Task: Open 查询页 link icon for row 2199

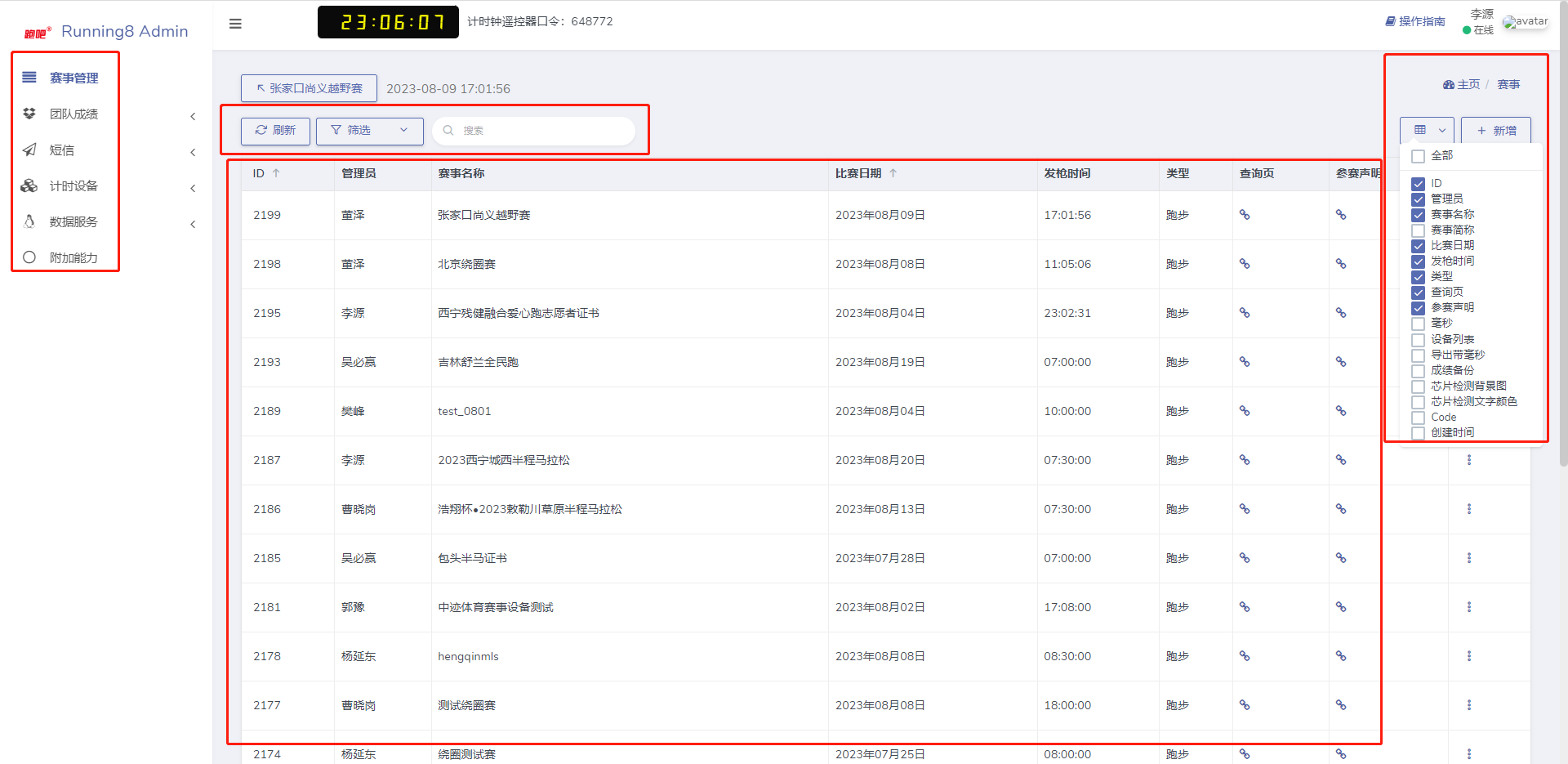Action: 1245,215
